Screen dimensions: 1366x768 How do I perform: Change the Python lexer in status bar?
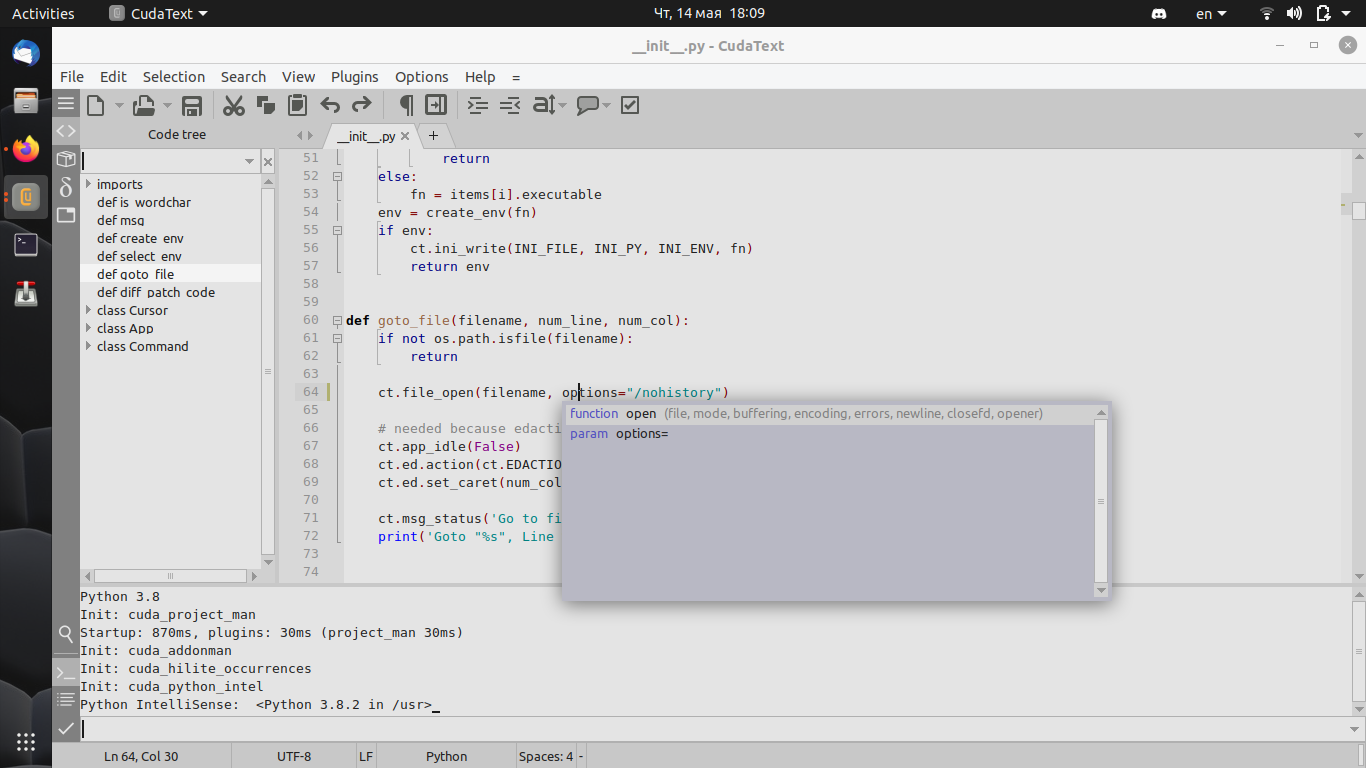pyautogui.click(x=446, y=756)
